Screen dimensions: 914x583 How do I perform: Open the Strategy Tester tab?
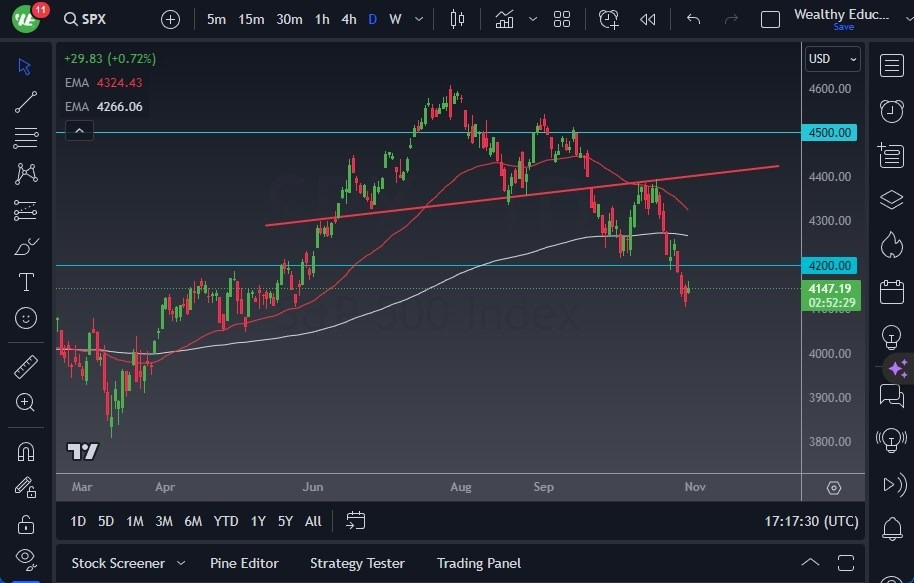357,563
